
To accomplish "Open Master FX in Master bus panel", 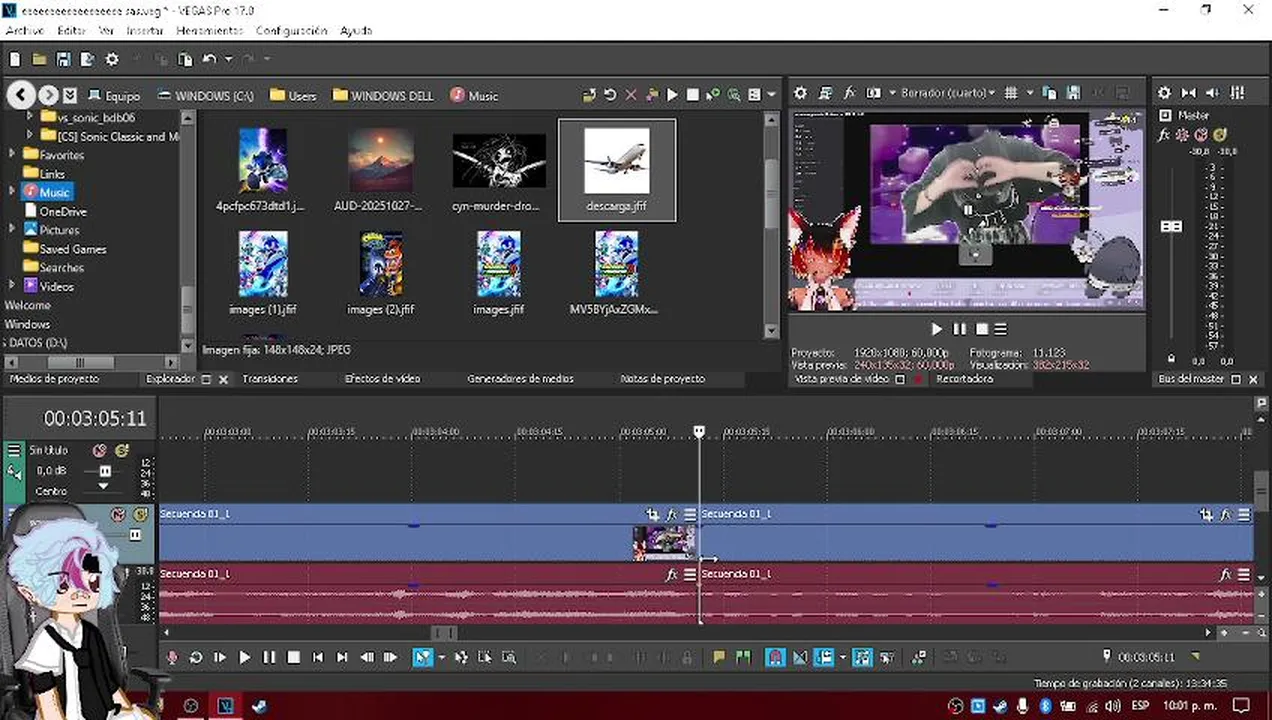I will tap(1164, 134).
